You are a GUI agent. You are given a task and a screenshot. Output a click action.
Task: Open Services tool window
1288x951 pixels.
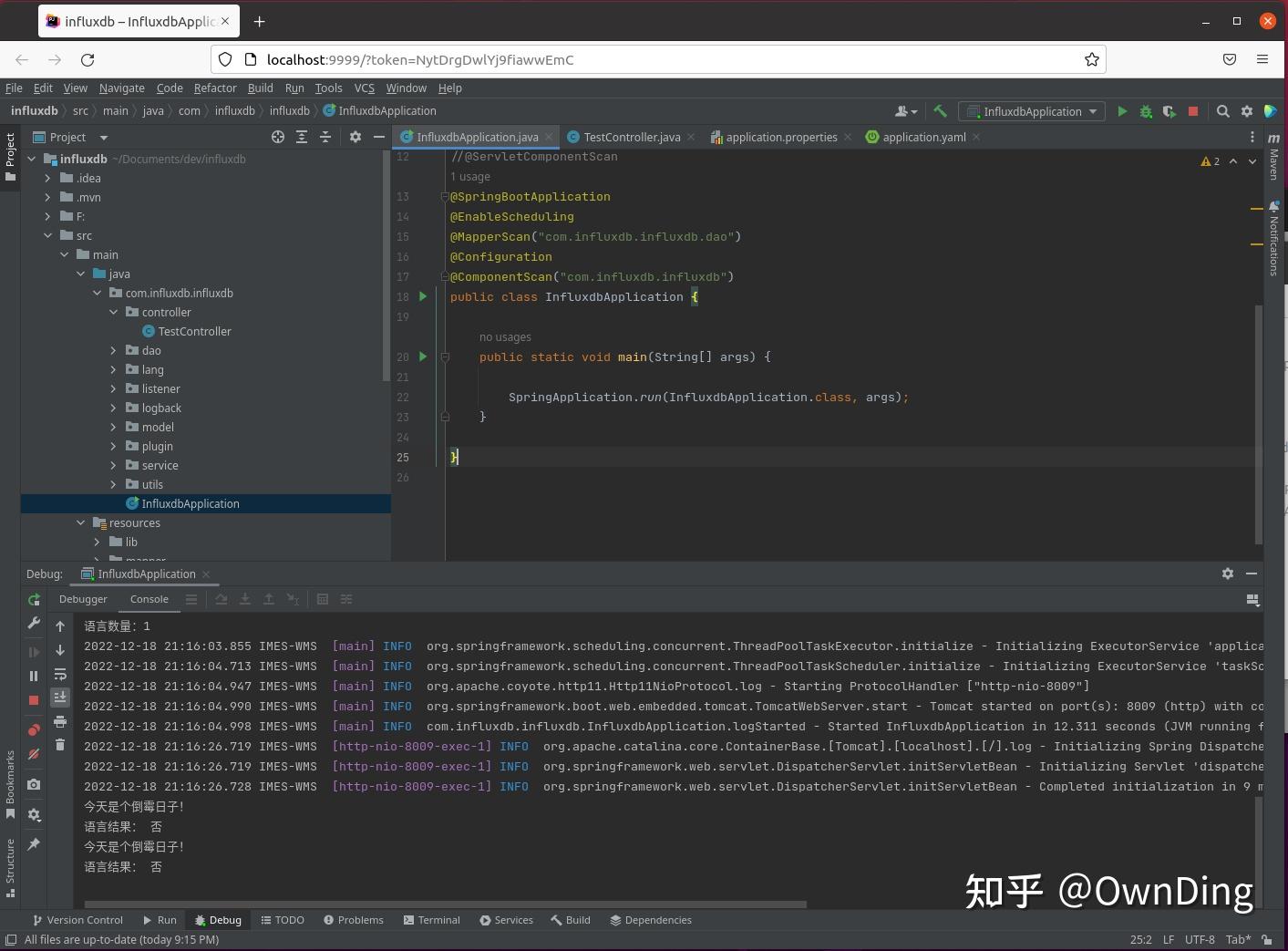(x=507, y=920)
